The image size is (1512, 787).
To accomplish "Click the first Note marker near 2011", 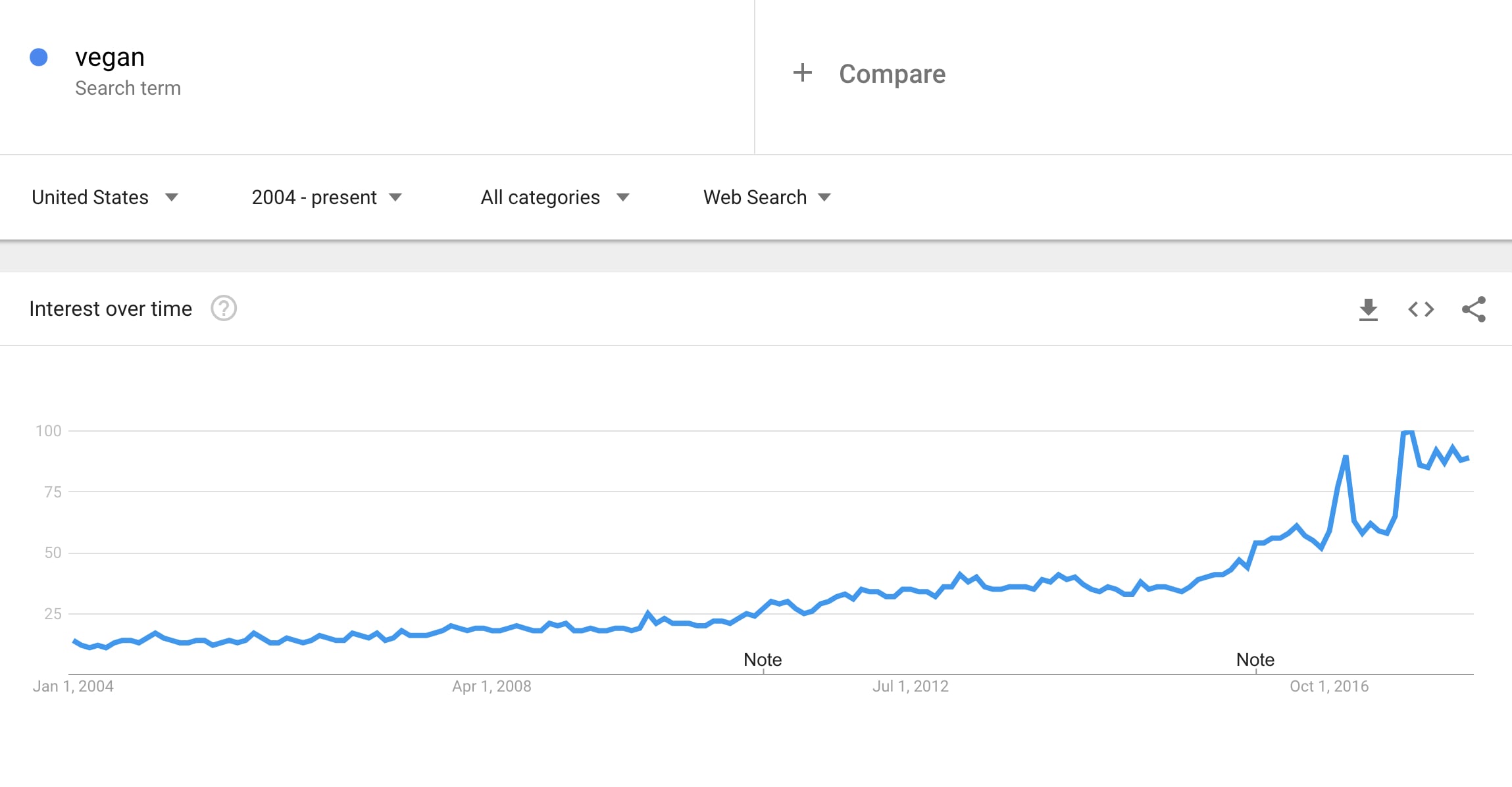I will [x=763, y=659].
